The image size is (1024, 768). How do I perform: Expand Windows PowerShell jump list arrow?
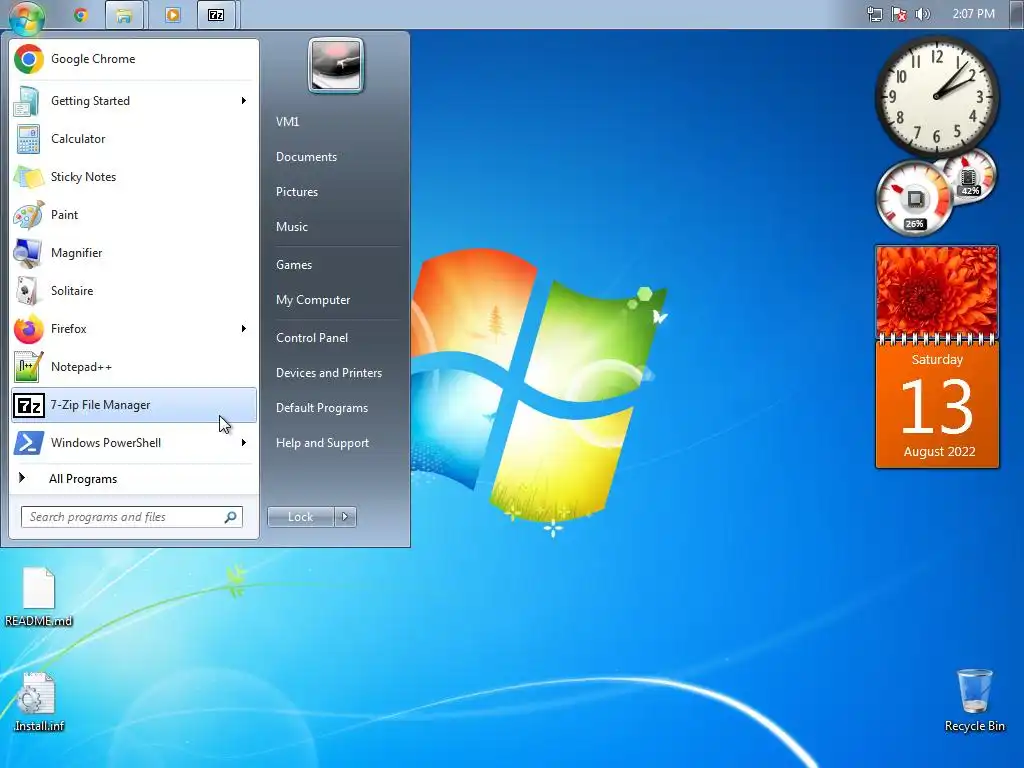[244, 443]
